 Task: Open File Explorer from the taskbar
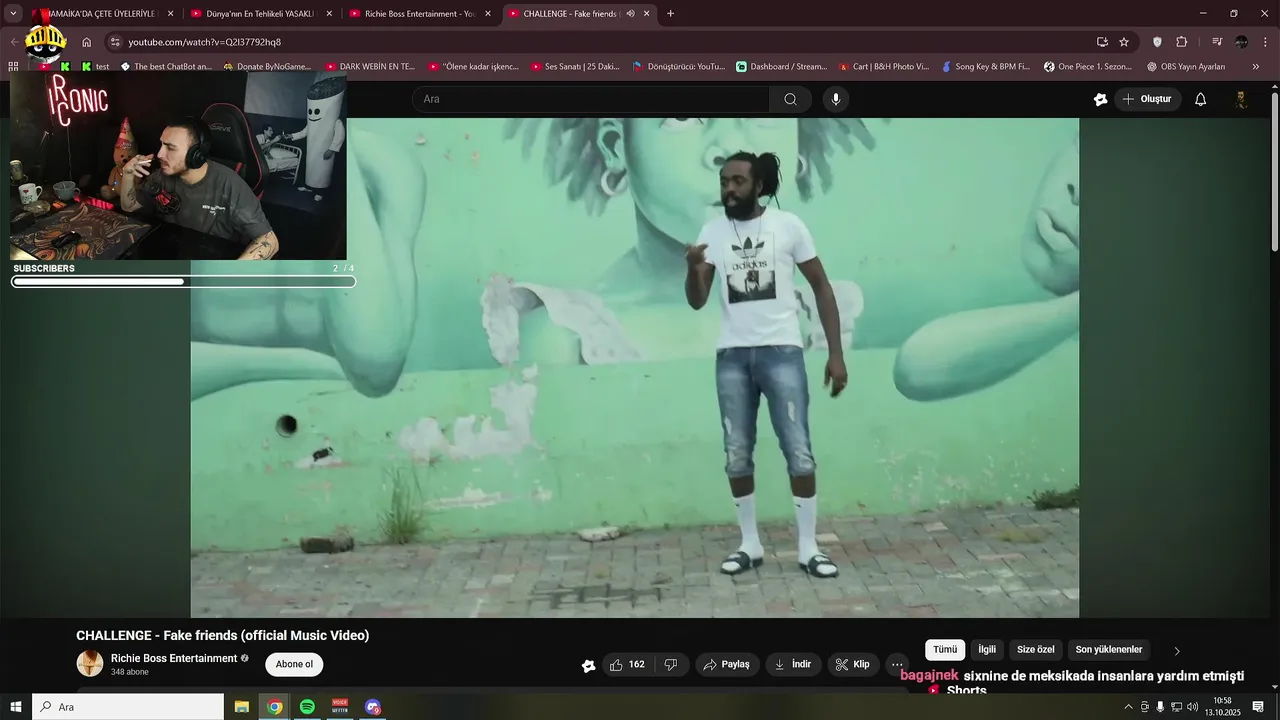(242, 707)
